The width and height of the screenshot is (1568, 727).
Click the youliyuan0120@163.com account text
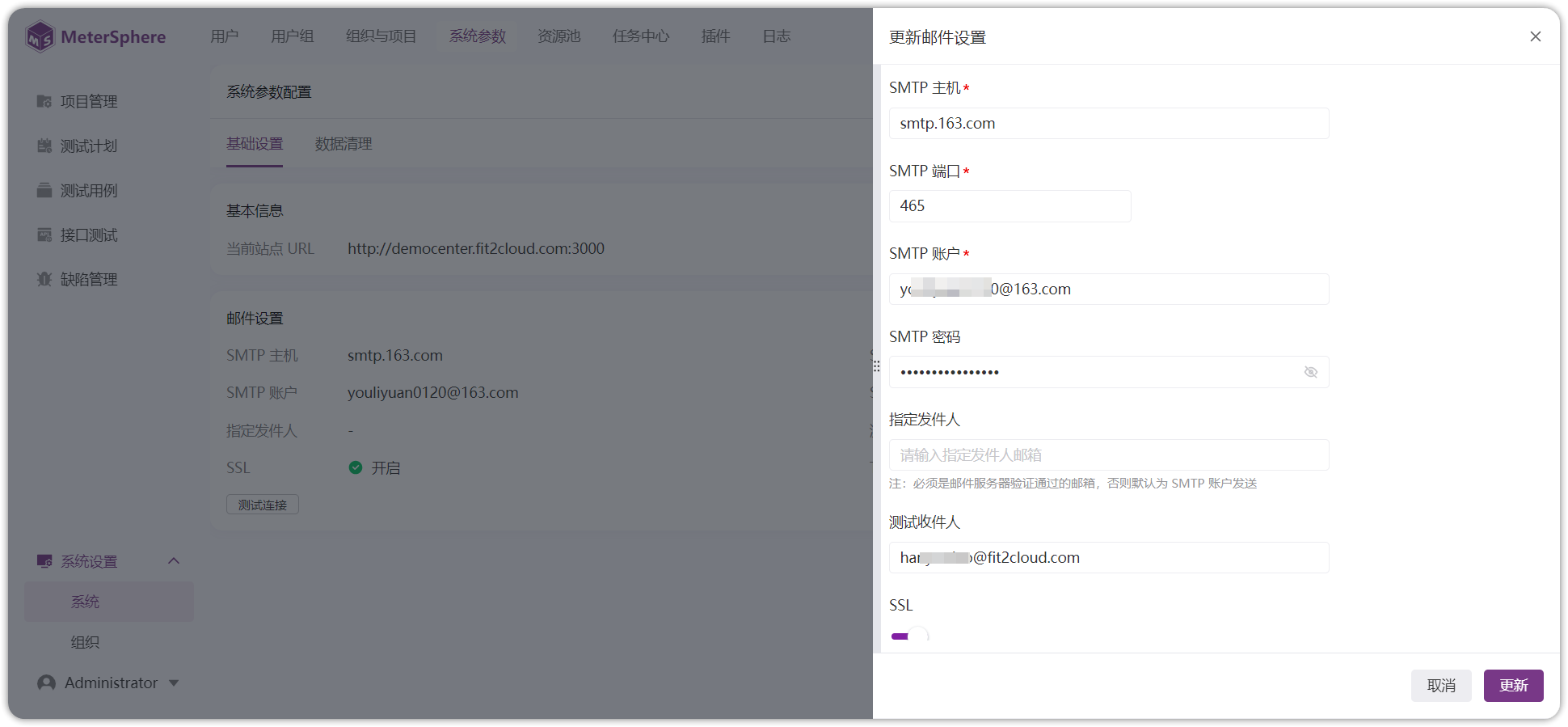433,393
